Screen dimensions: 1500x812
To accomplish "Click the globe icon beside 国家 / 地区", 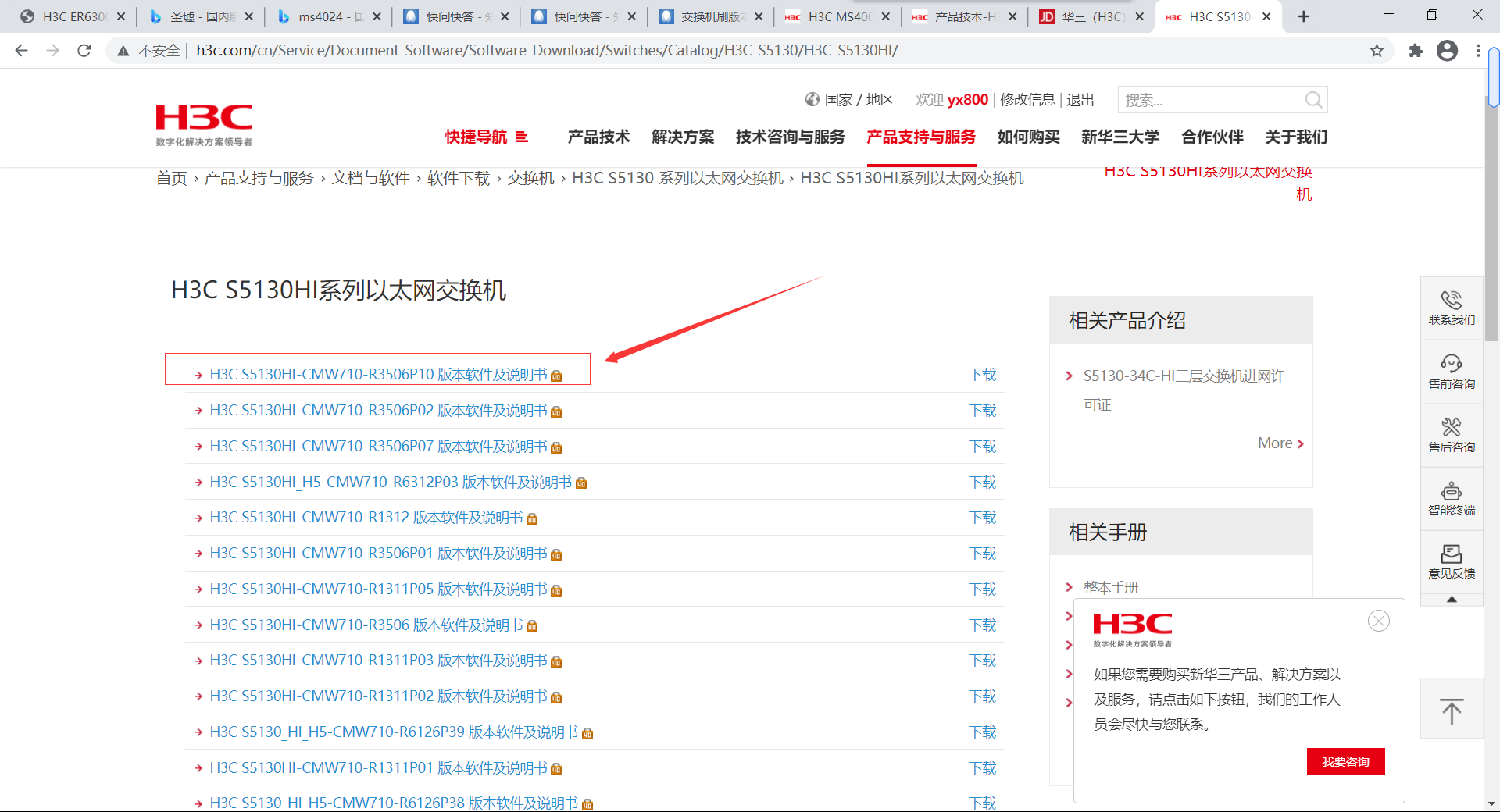I will click(812, 99).
